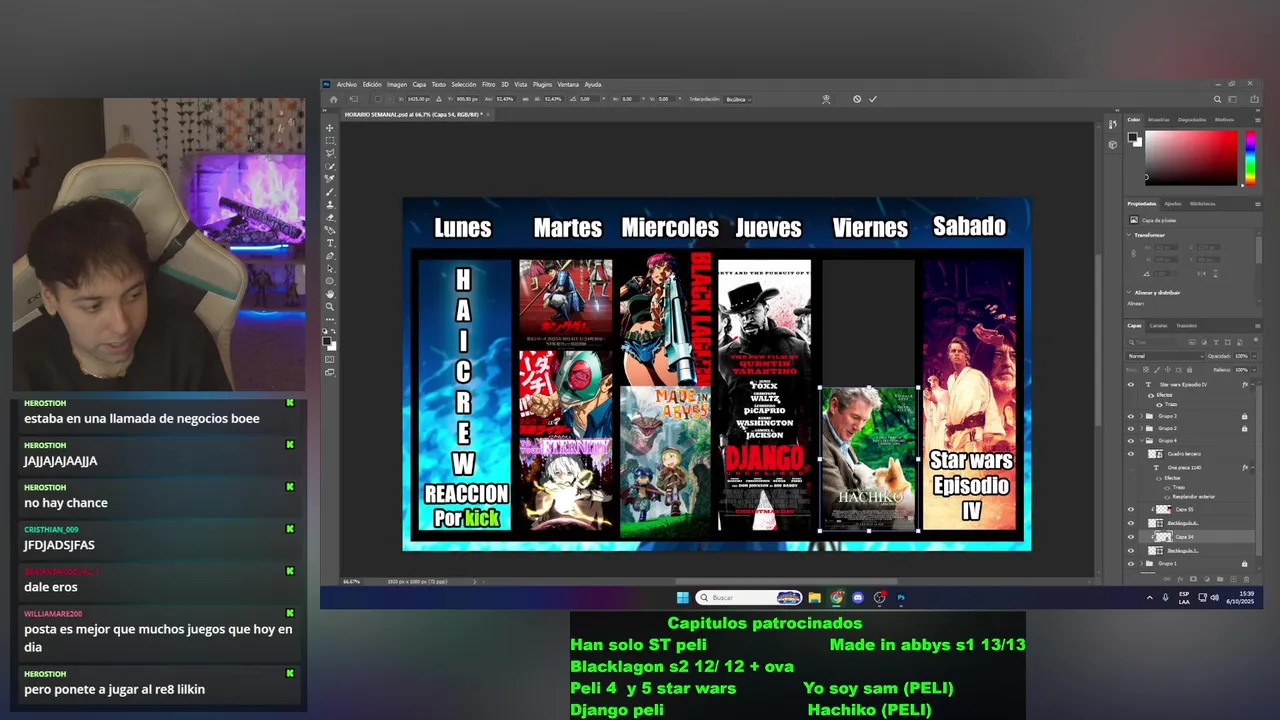Open the Interpolación Bicúbica dropdown

pos(738,99)
